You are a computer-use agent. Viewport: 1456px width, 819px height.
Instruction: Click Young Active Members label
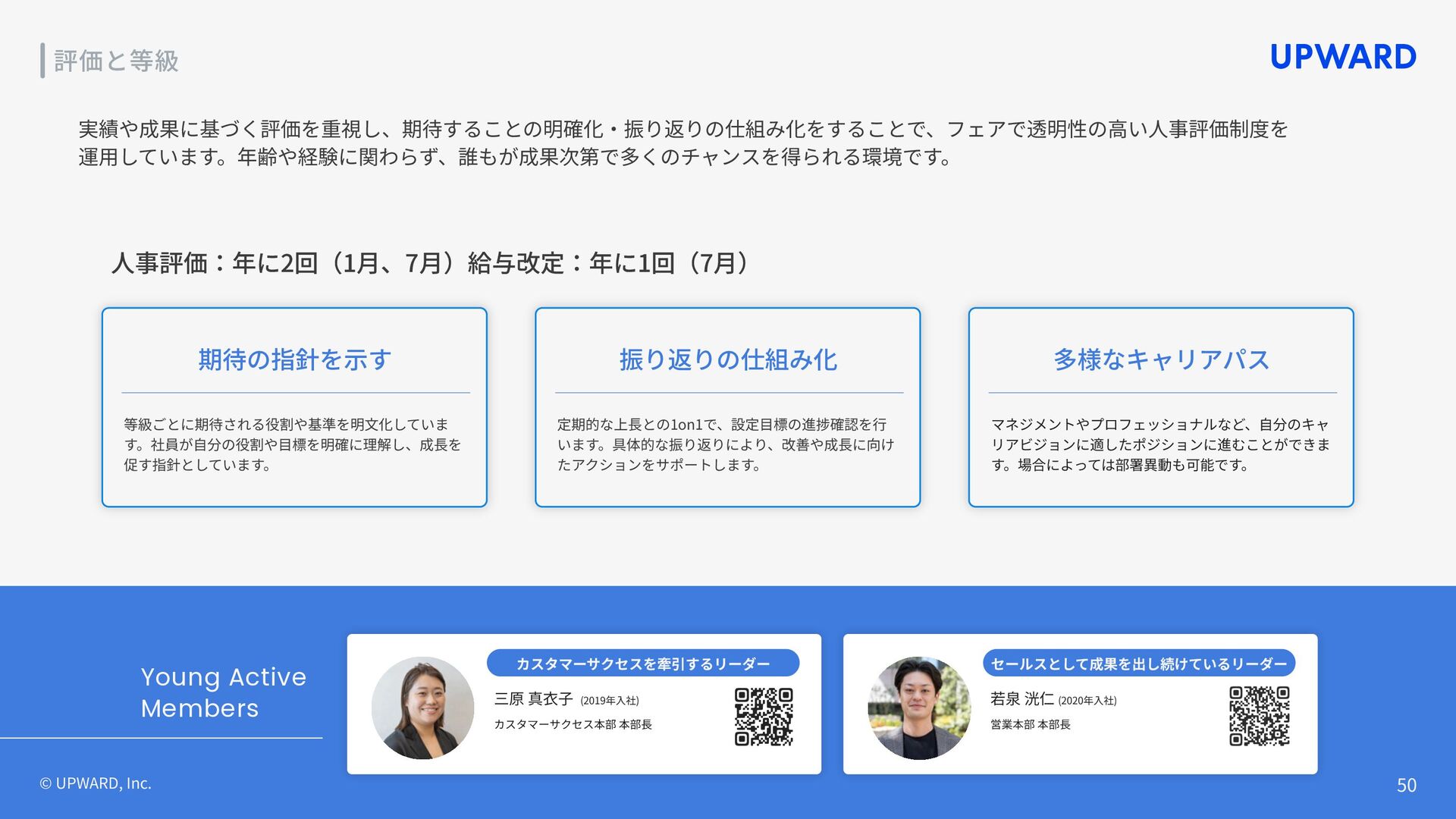[x=223, y=692]
